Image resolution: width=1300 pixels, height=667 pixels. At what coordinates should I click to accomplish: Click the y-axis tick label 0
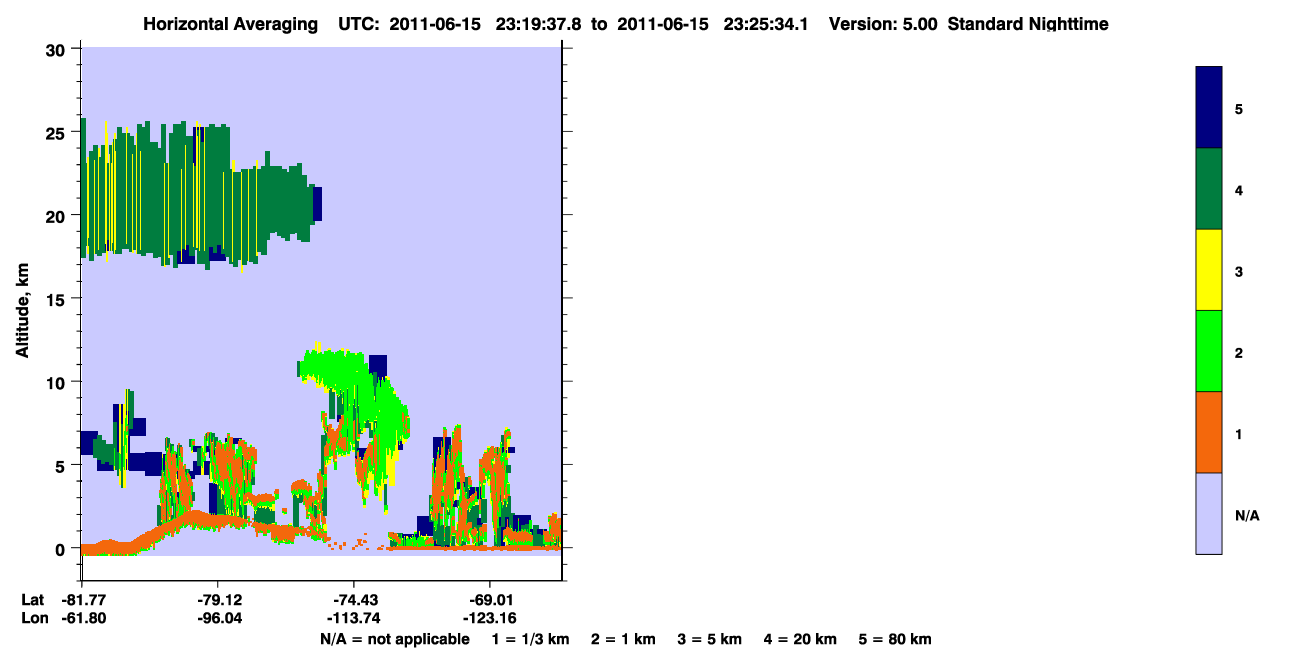pos(62,549)
